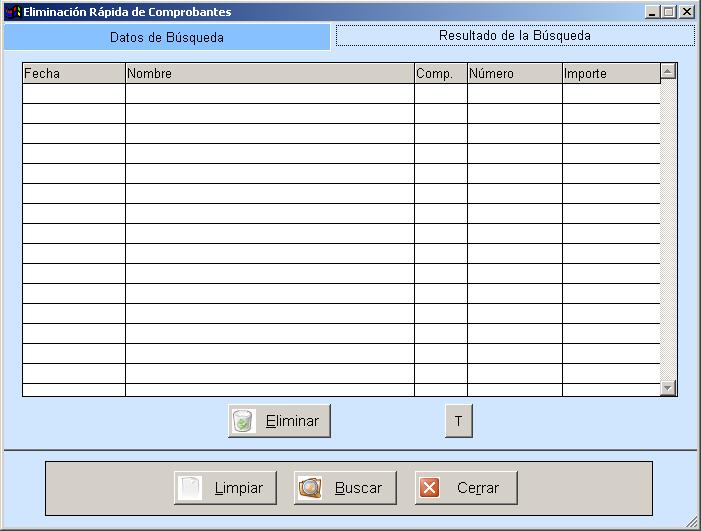This screenshot has width=701, height=531.
Task: Select the Número column header
Action: (x=514, y=73)
